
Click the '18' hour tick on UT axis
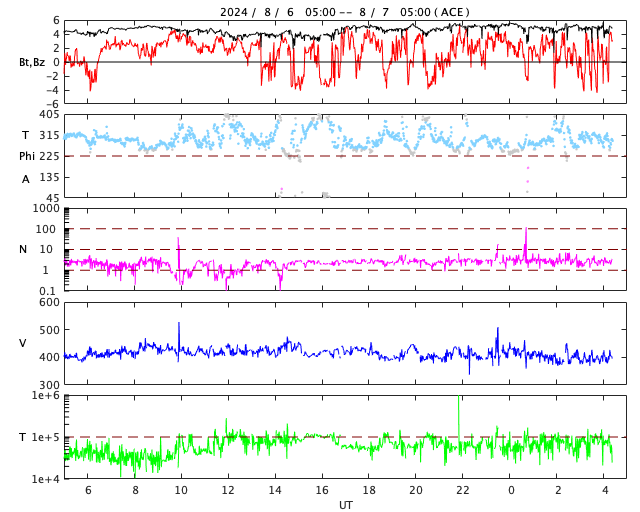click(x=369, y=490)
